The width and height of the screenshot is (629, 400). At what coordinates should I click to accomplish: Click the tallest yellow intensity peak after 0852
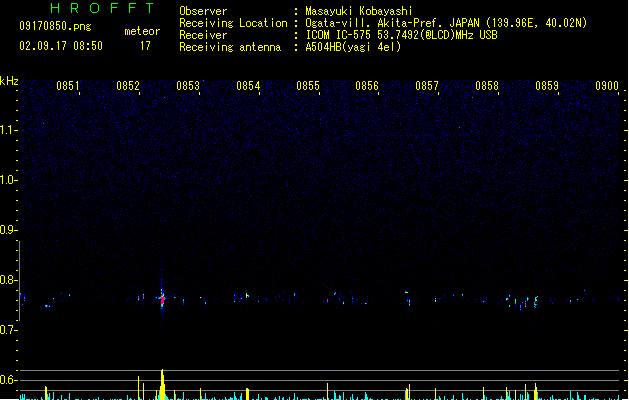point(162,384)
